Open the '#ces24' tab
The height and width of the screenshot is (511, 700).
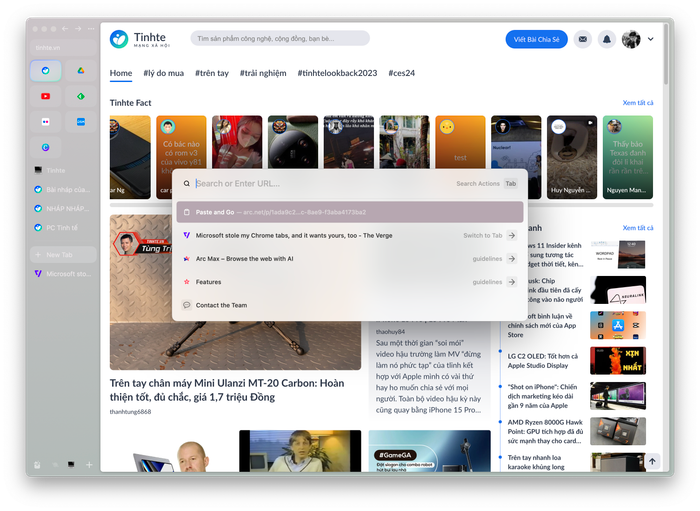pos(401,73)
